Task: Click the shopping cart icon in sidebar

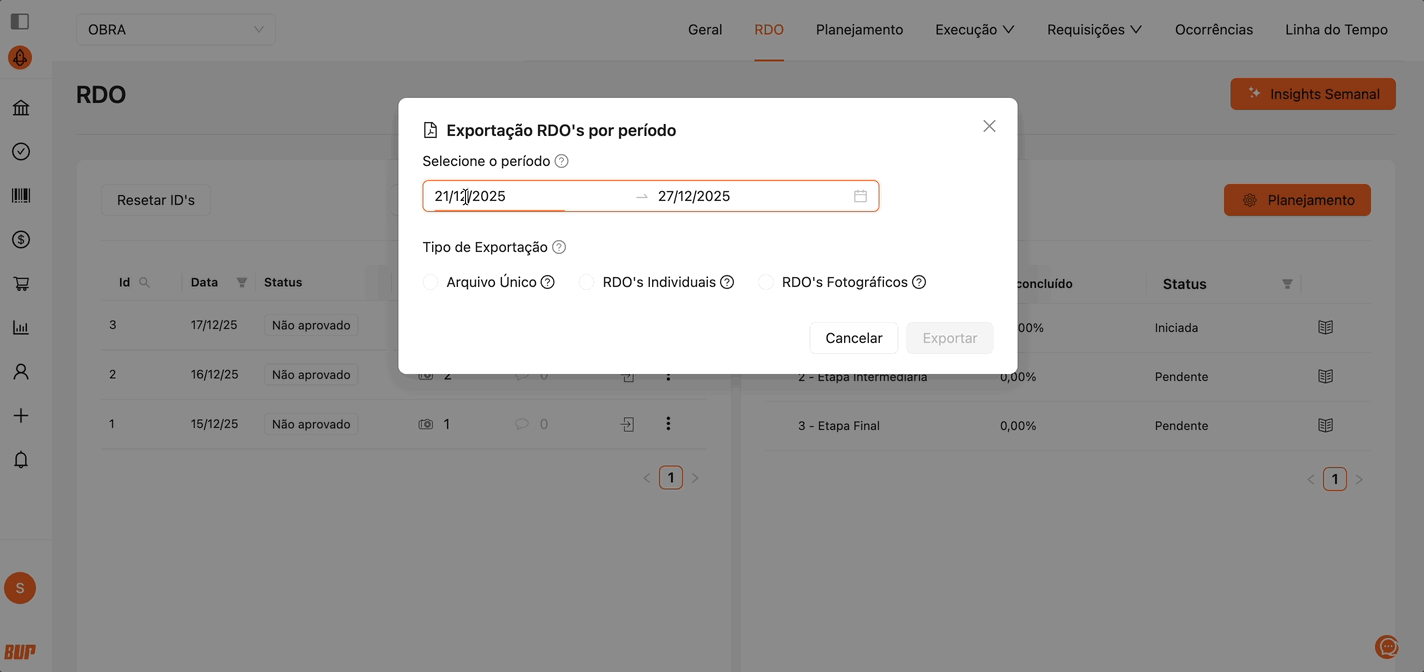Action: [20, 284]
